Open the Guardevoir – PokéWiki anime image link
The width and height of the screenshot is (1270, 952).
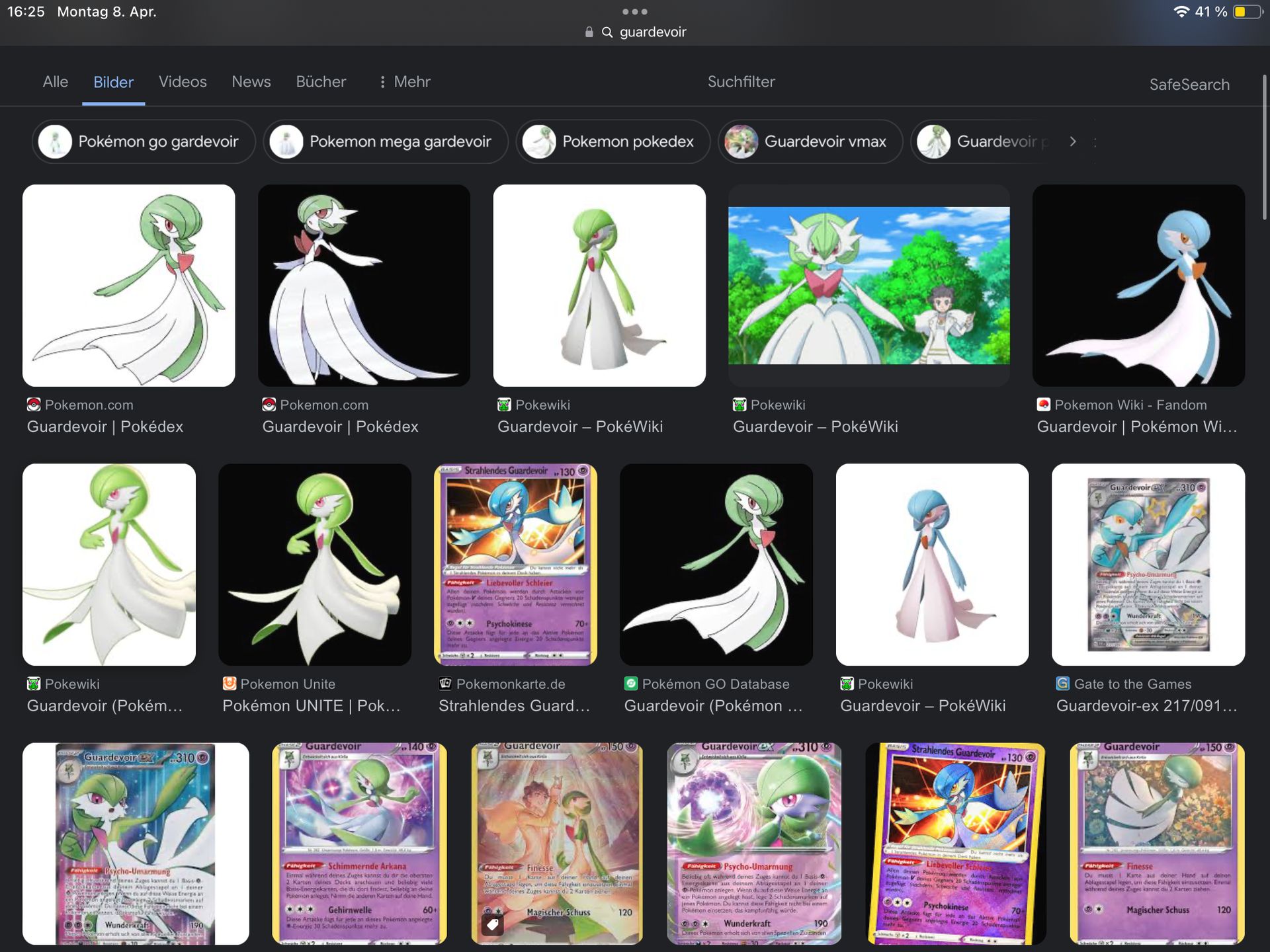(x=868, y=286)
